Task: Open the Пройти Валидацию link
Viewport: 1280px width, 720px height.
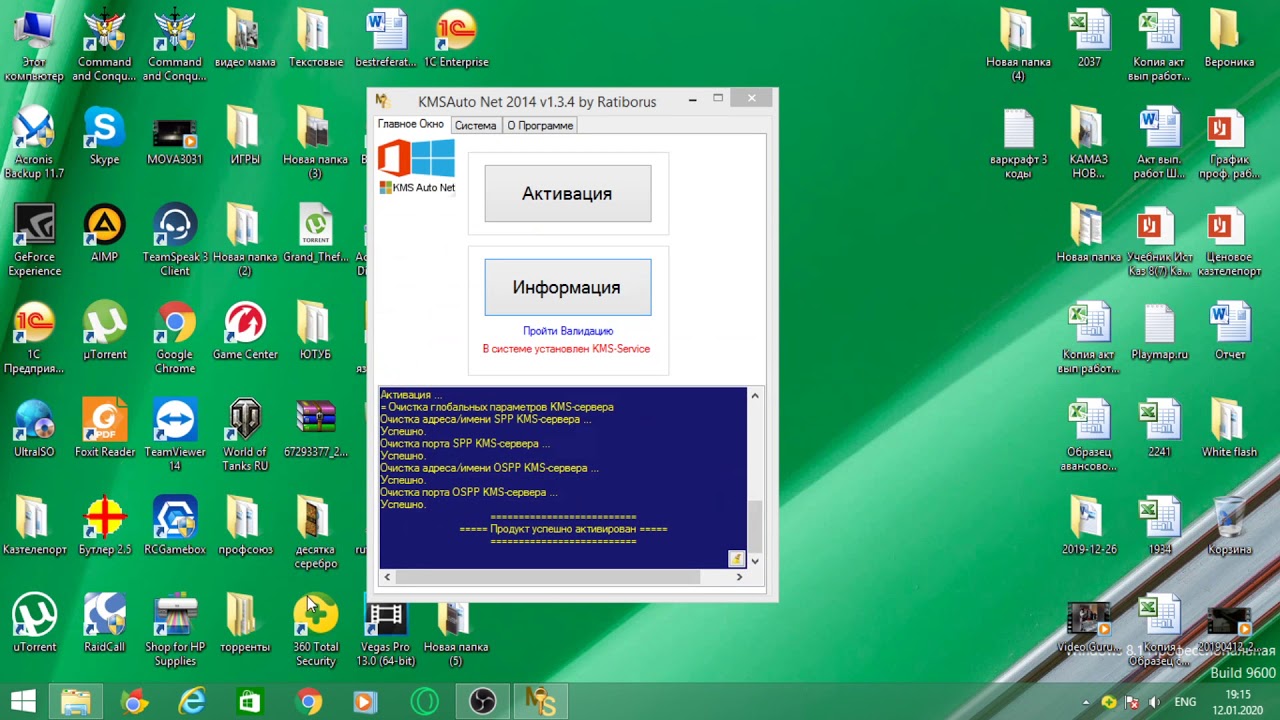Action: click(567, 331)
